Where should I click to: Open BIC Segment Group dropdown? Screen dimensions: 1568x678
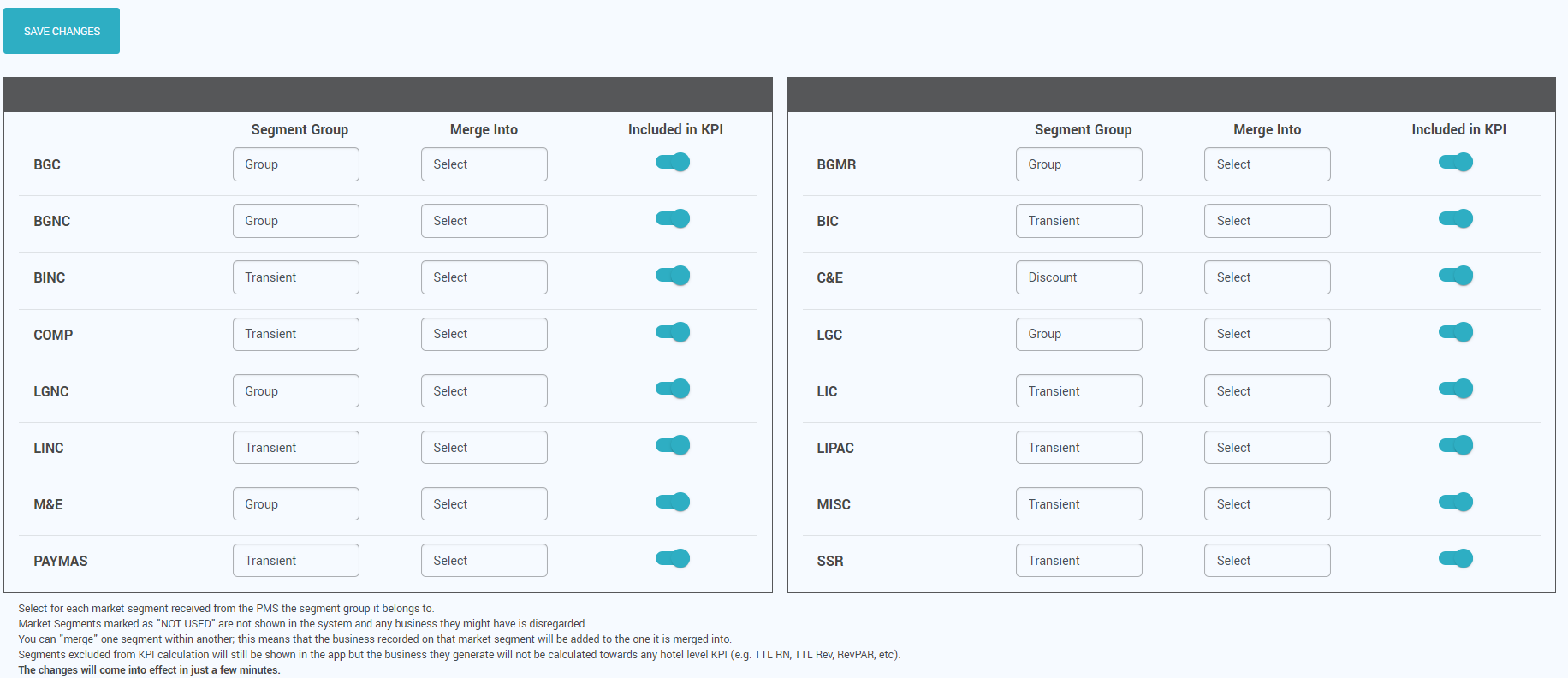pyautogui.click(x=1079, y=221)
